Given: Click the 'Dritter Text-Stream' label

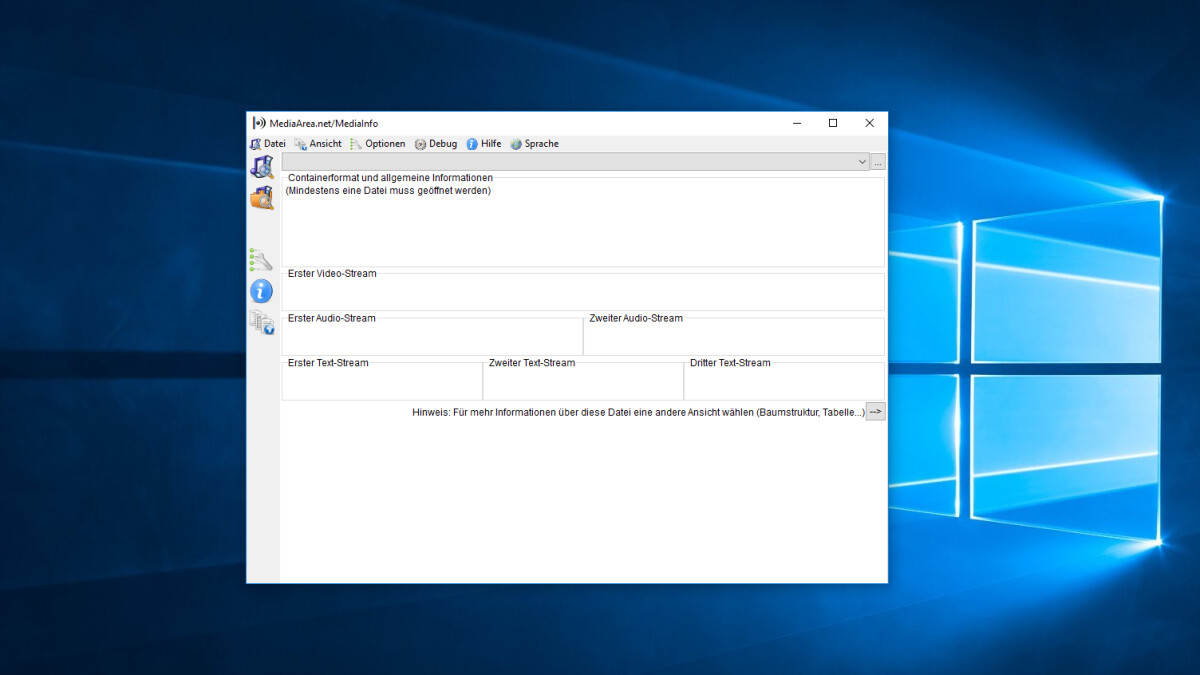Looking at the screenshot, I should coord(730,363).
